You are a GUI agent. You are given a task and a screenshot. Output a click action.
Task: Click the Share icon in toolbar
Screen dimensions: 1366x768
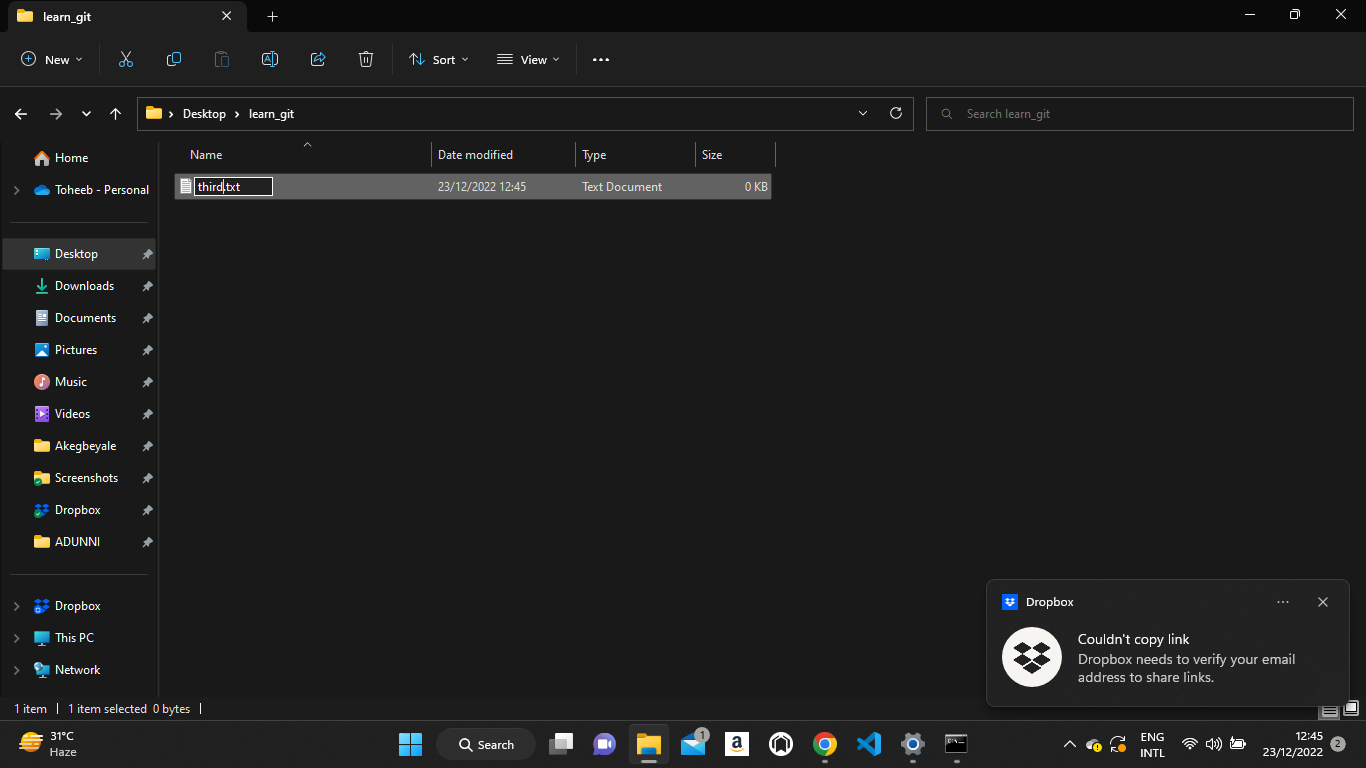318,60
